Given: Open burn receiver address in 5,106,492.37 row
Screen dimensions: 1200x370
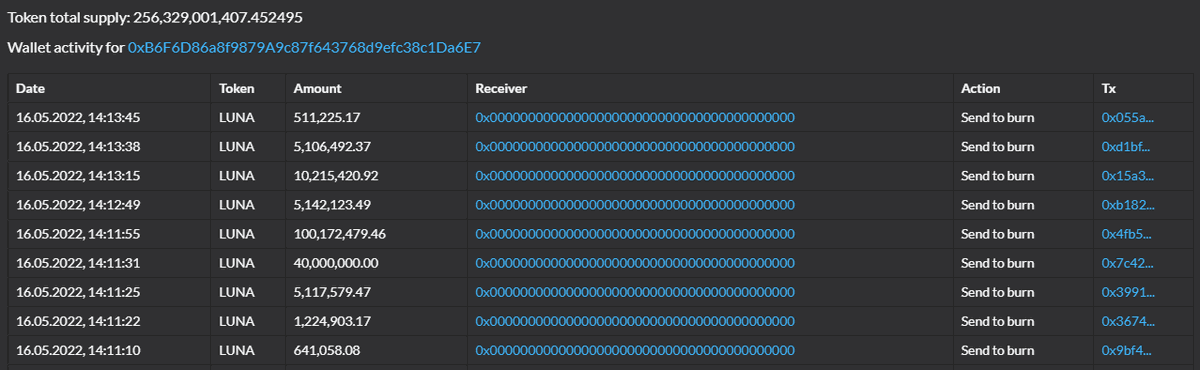Looking at the screenshot, I should coord(635,147).
